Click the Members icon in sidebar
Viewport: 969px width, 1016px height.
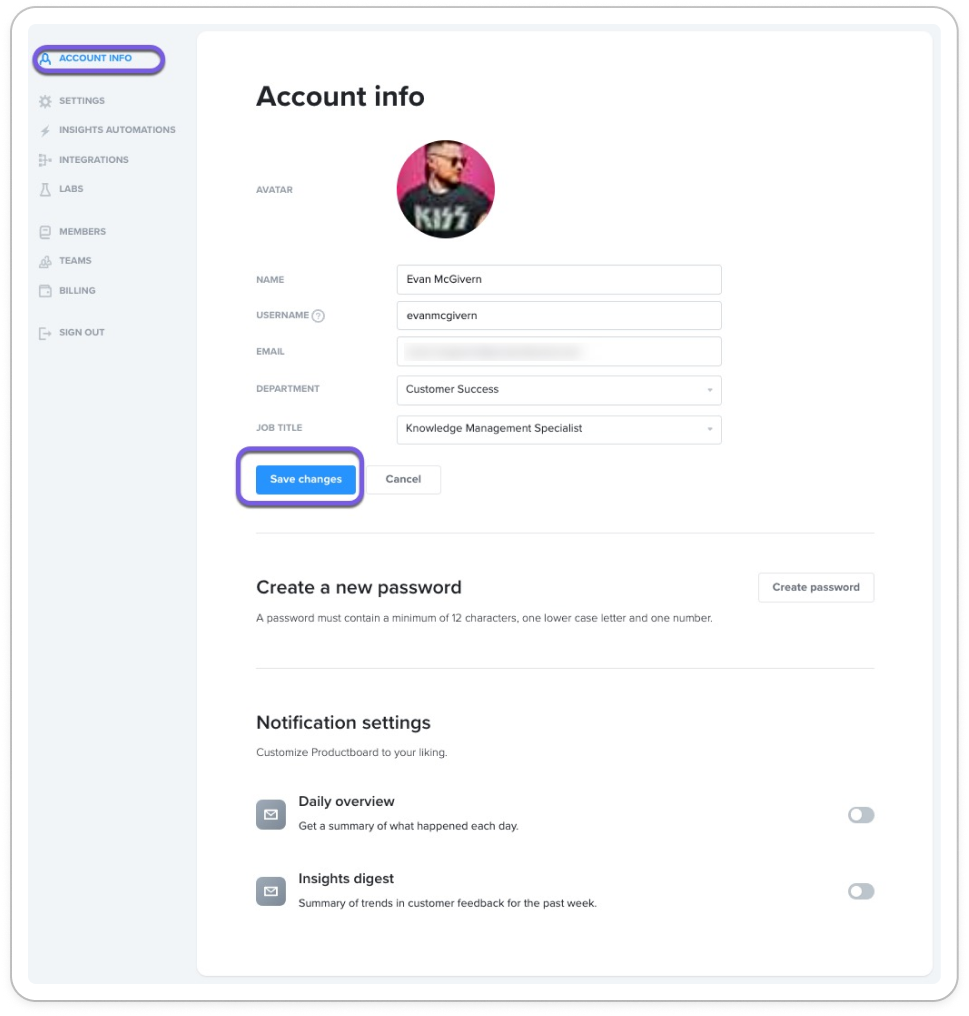tap(45, 232)
